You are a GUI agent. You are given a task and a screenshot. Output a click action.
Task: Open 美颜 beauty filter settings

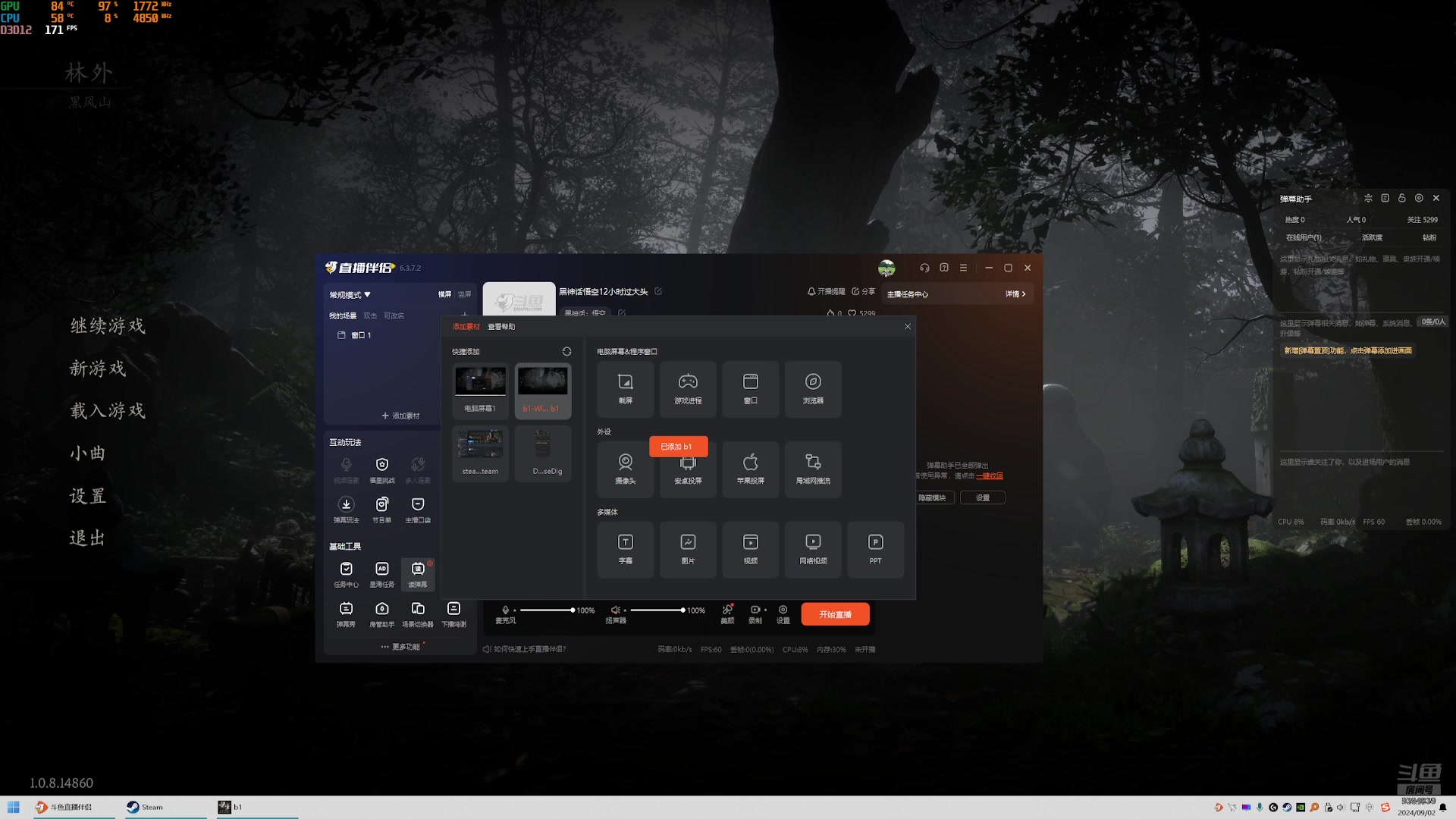727,614
